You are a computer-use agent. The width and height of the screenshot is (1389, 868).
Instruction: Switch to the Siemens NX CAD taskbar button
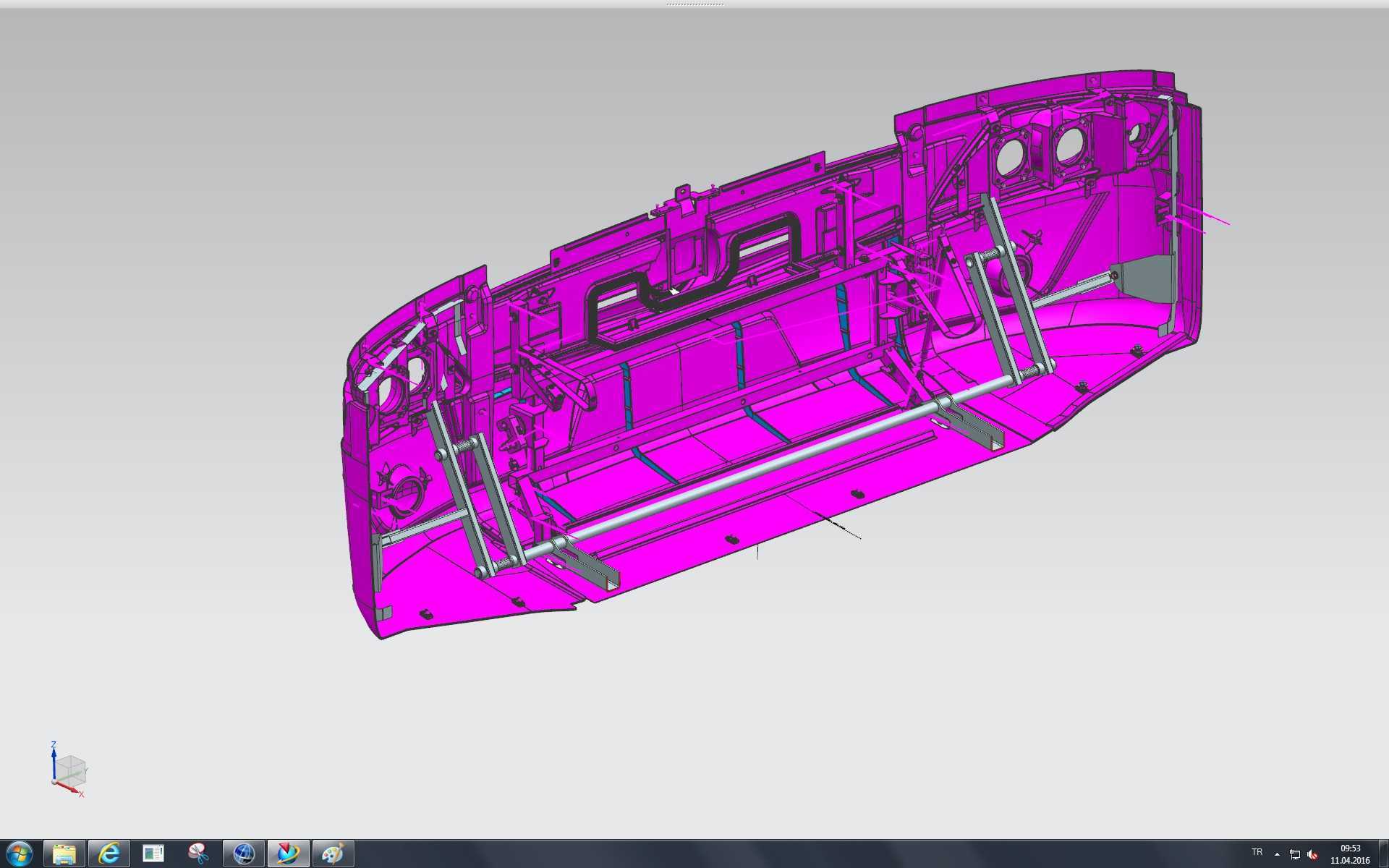click(288, 854)
